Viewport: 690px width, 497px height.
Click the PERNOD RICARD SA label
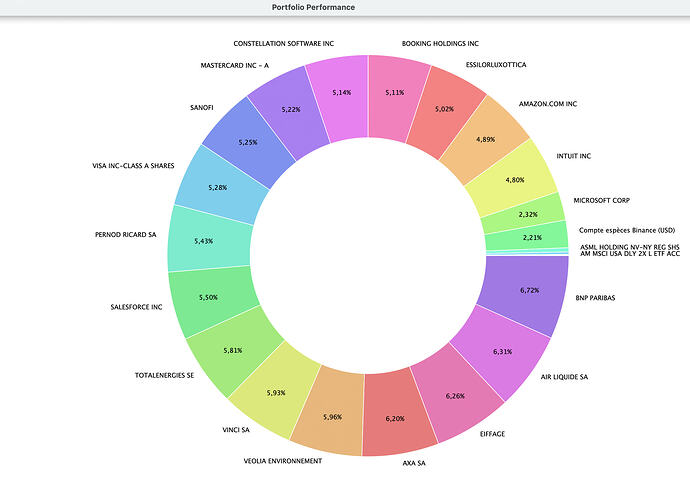coord(125,235)
